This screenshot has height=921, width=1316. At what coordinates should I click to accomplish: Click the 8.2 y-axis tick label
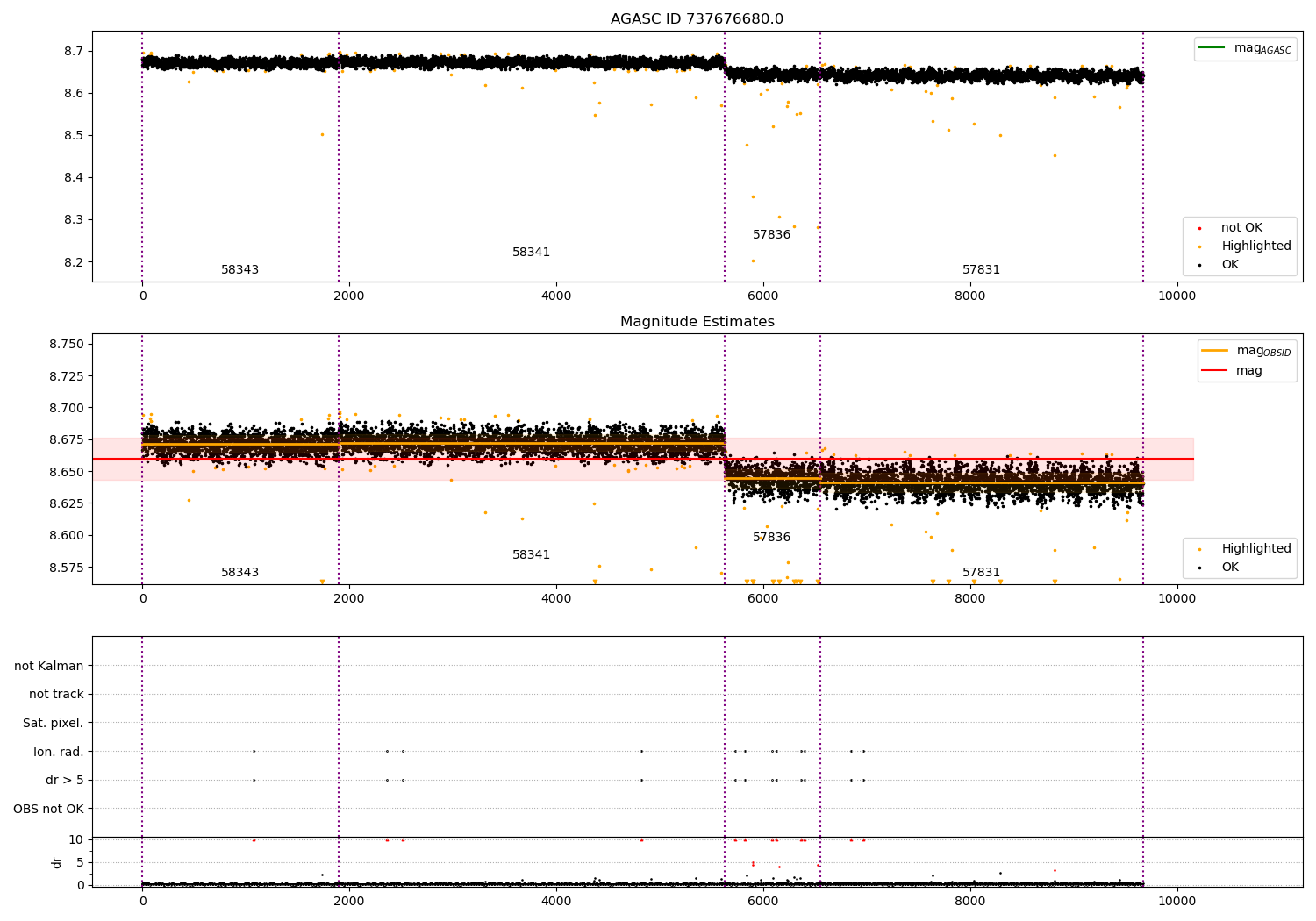(x=74, y=262)
